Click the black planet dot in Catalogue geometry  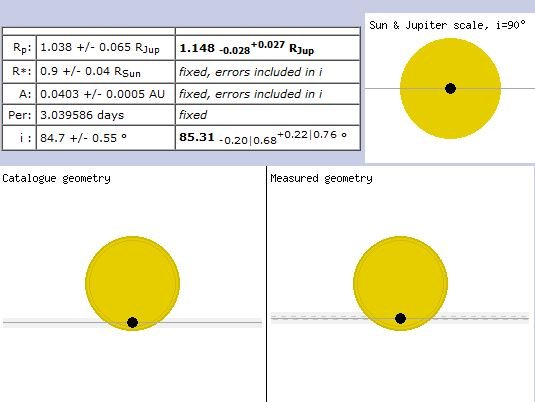132,322
